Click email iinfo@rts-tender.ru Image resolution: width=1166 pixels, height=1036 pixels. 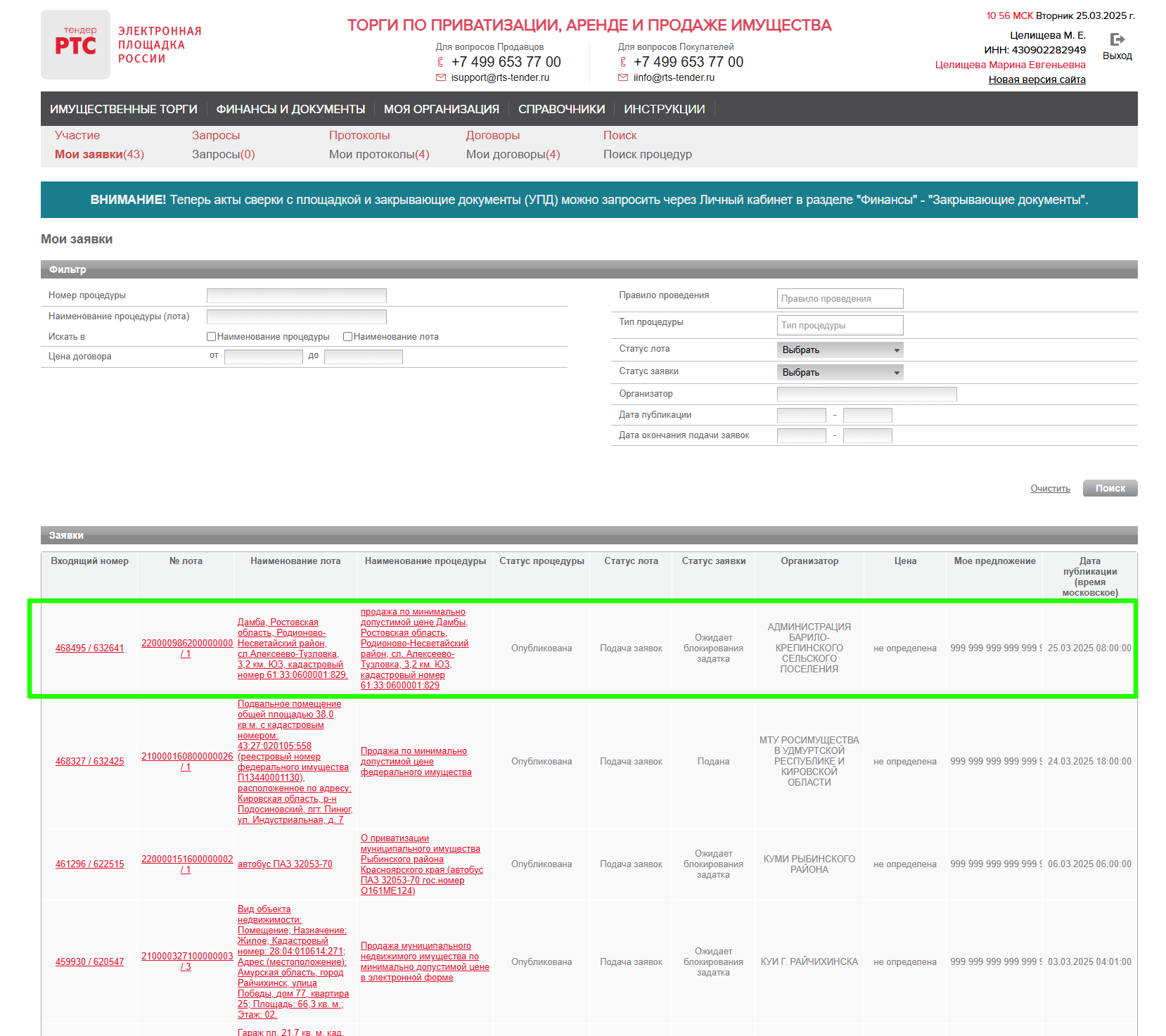674,77
